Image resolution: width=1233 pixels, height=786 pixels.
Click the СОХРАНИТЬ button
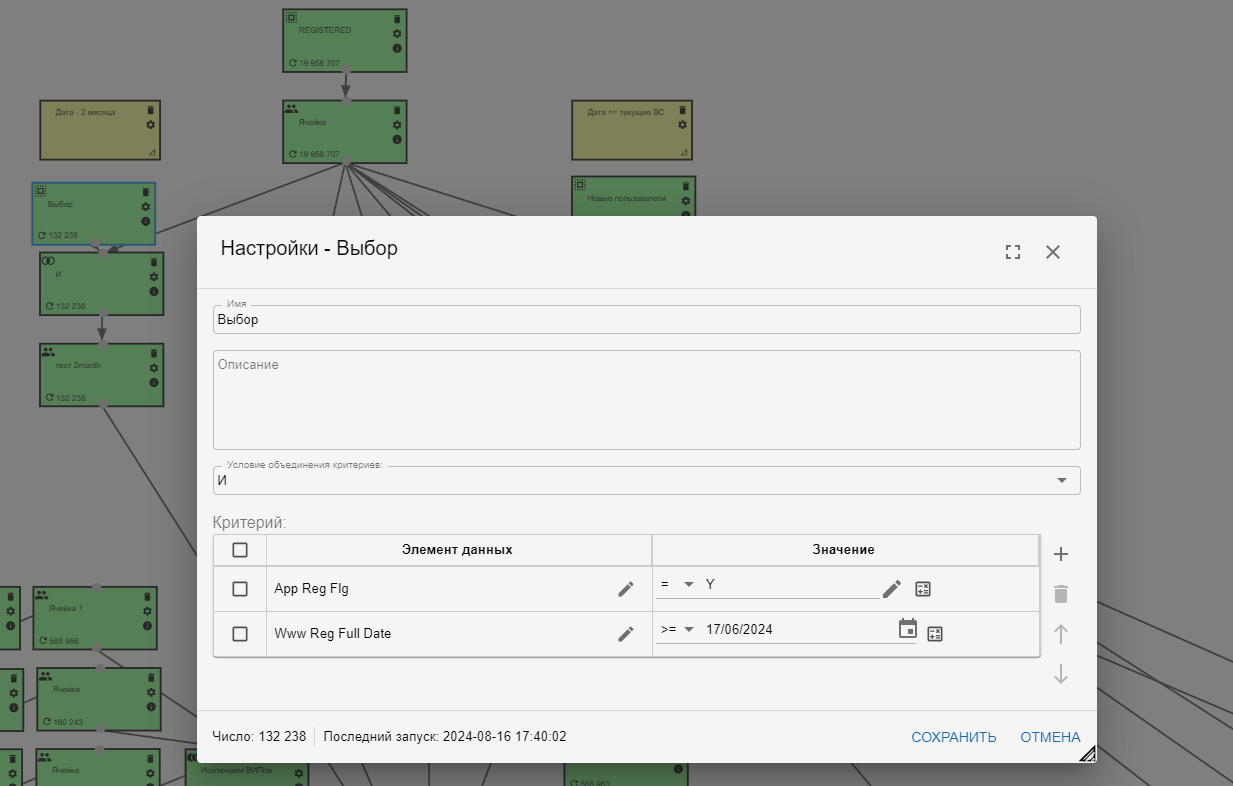(953, 737)
